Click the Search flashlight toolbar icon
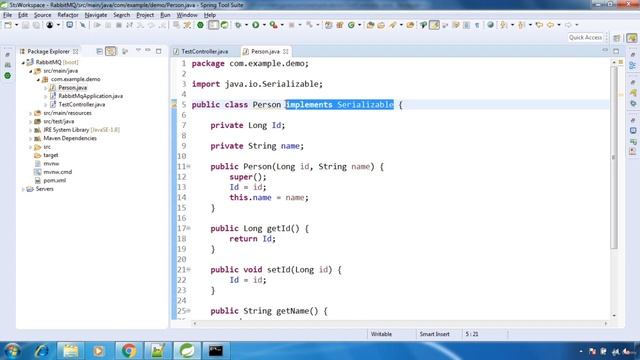The image size is (640, 360). 393,25
